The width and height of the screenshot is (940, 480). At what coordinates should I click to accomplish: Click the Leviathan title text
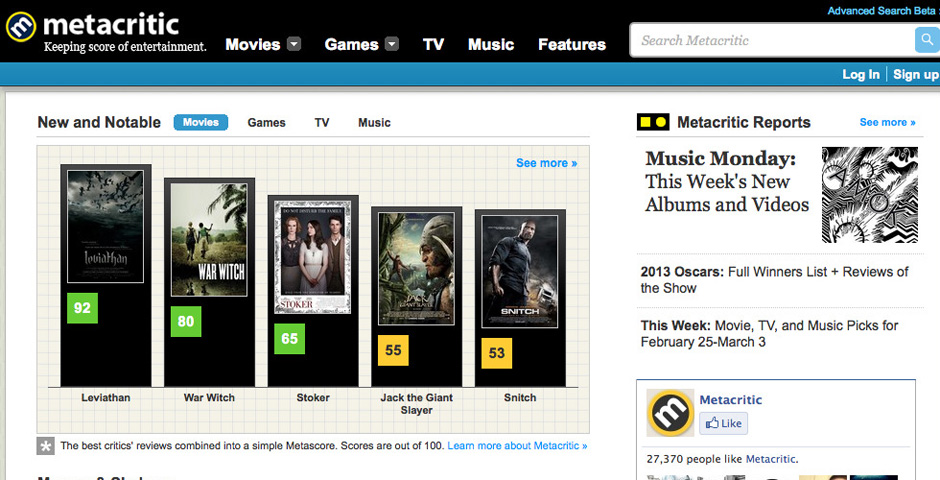[x=106, y=397]
